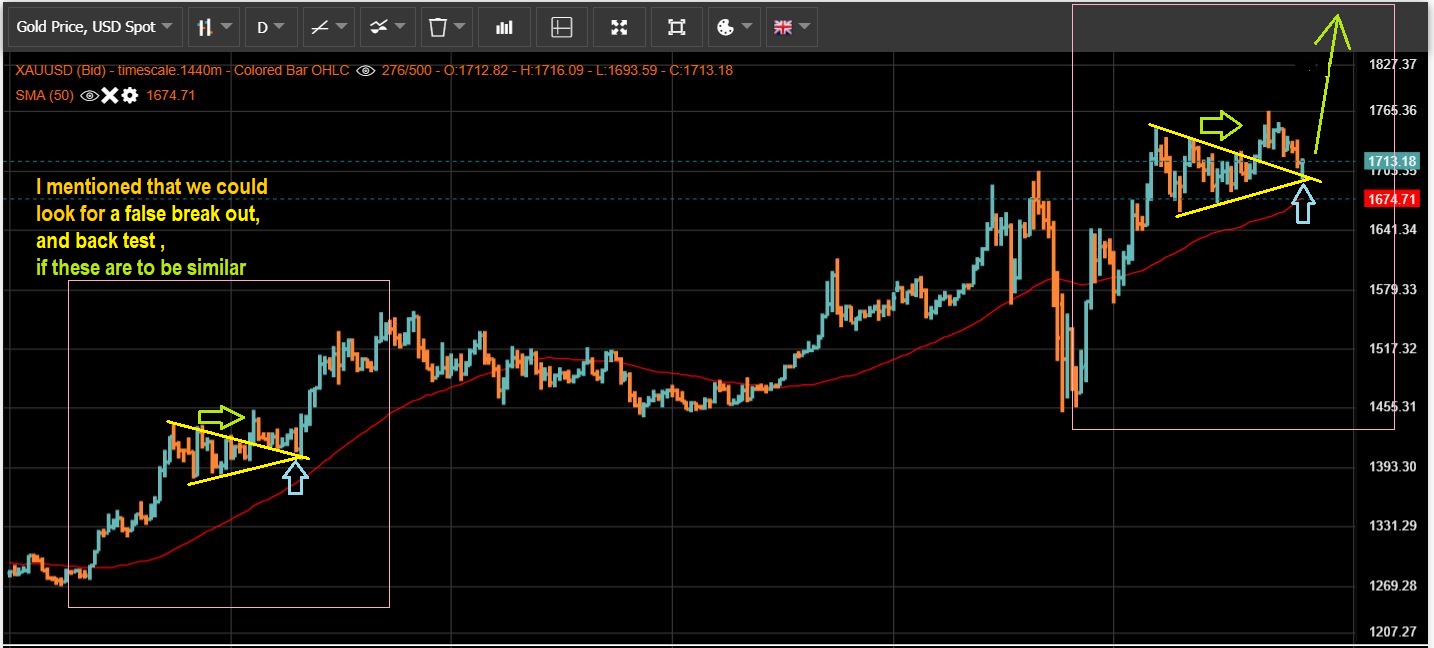Click the screenshot frame capture icon
Screen dimensions: 1434x648
(677, 27)
